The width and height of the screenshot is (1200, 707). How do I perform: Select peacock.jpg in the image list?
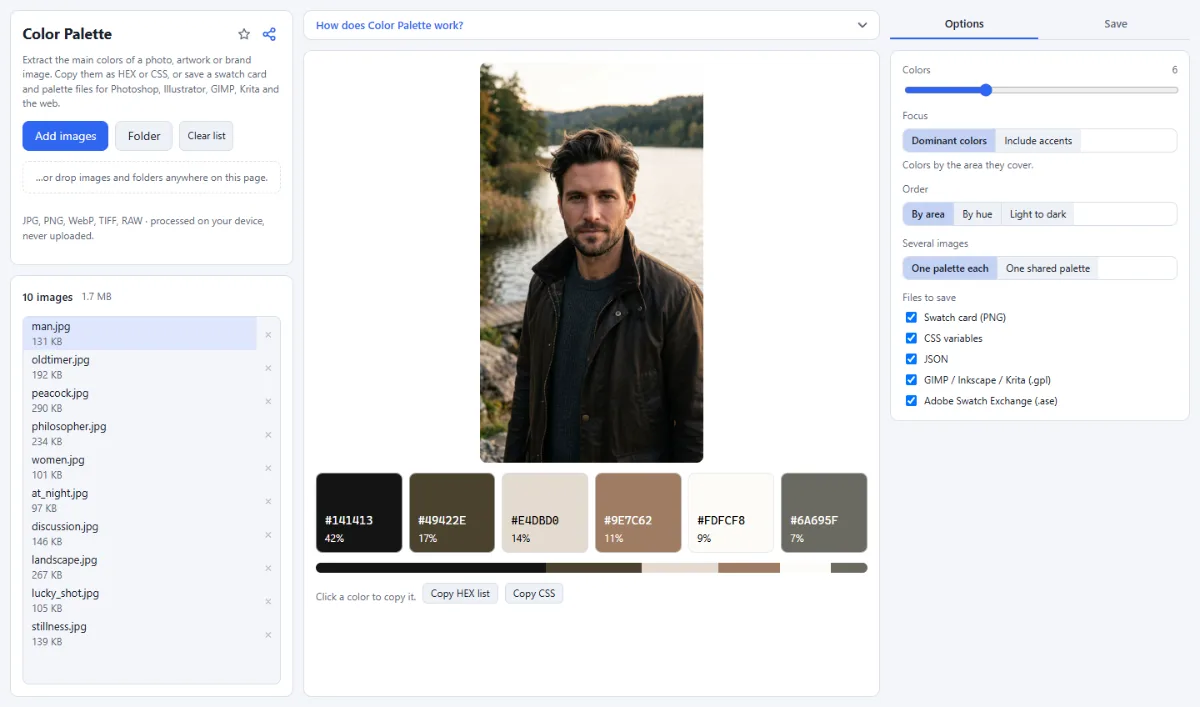point(140,401)
